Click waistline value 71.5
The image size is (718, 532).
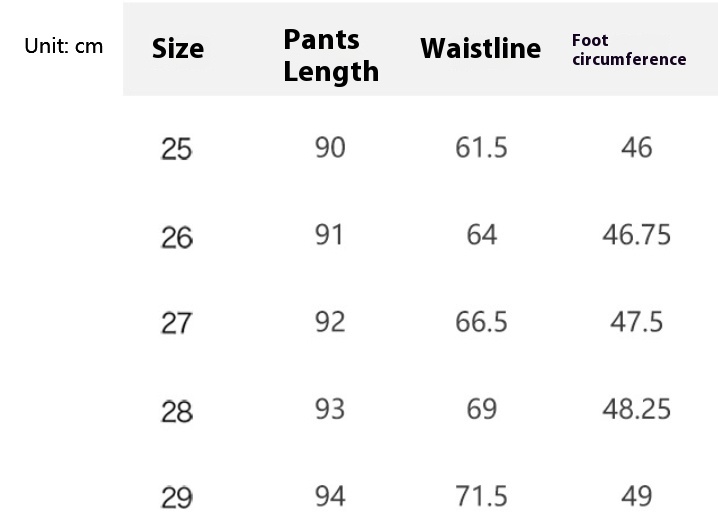click(481, 496)
